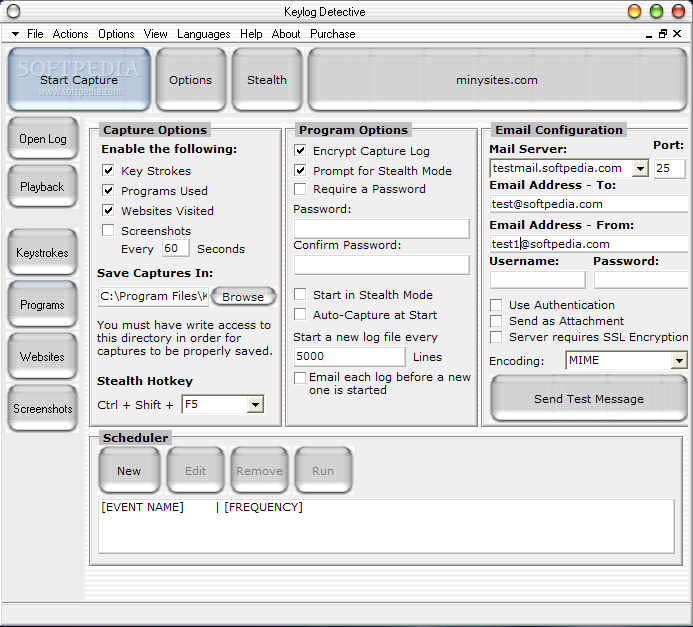Enable Server requires SSL Encryption checkbox
The height and width of the screenshot is (627, 693).
click(496, 337)
